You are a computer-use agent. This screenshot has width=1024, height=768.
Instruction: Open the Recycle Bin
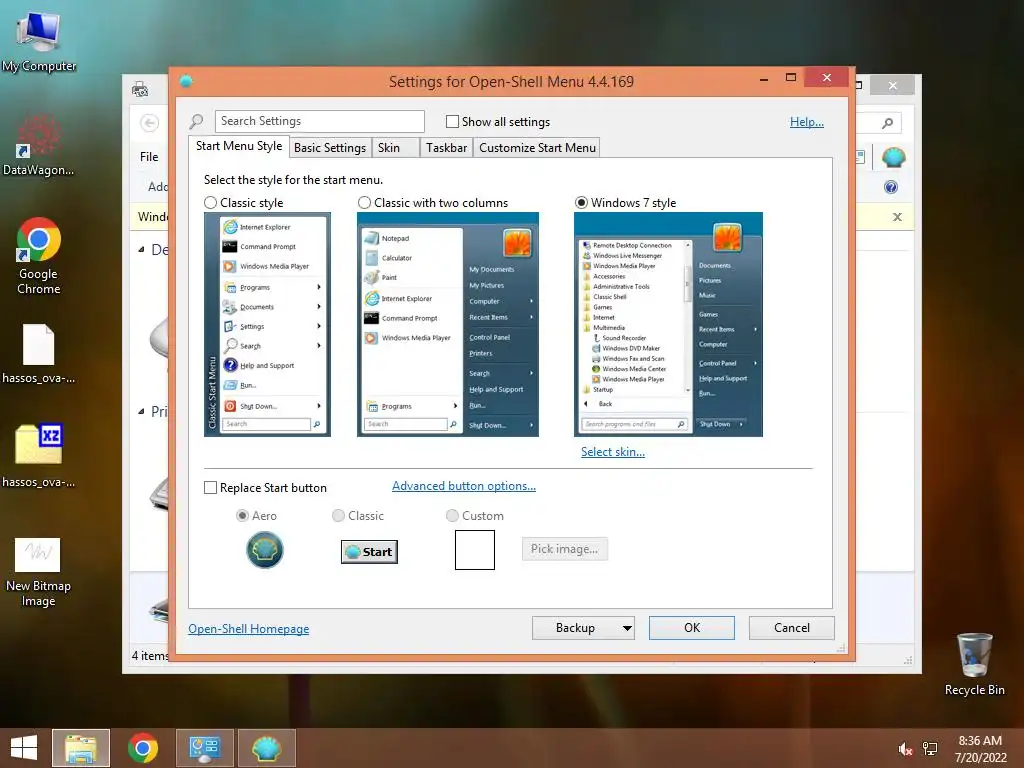[974, 664]
